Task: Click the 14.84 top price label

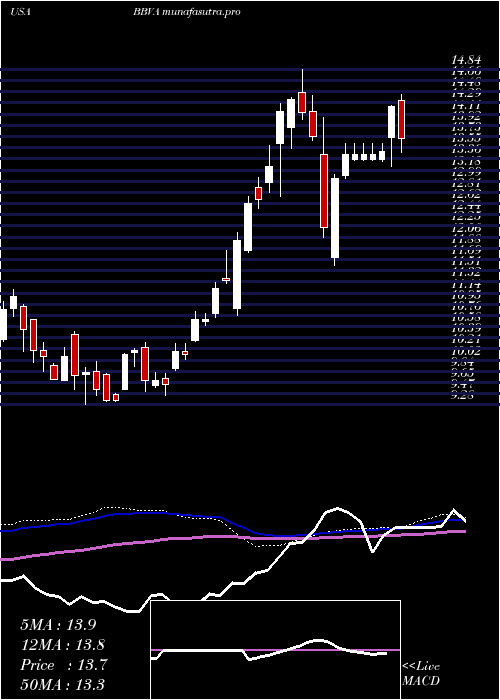Action: [466, 62]
